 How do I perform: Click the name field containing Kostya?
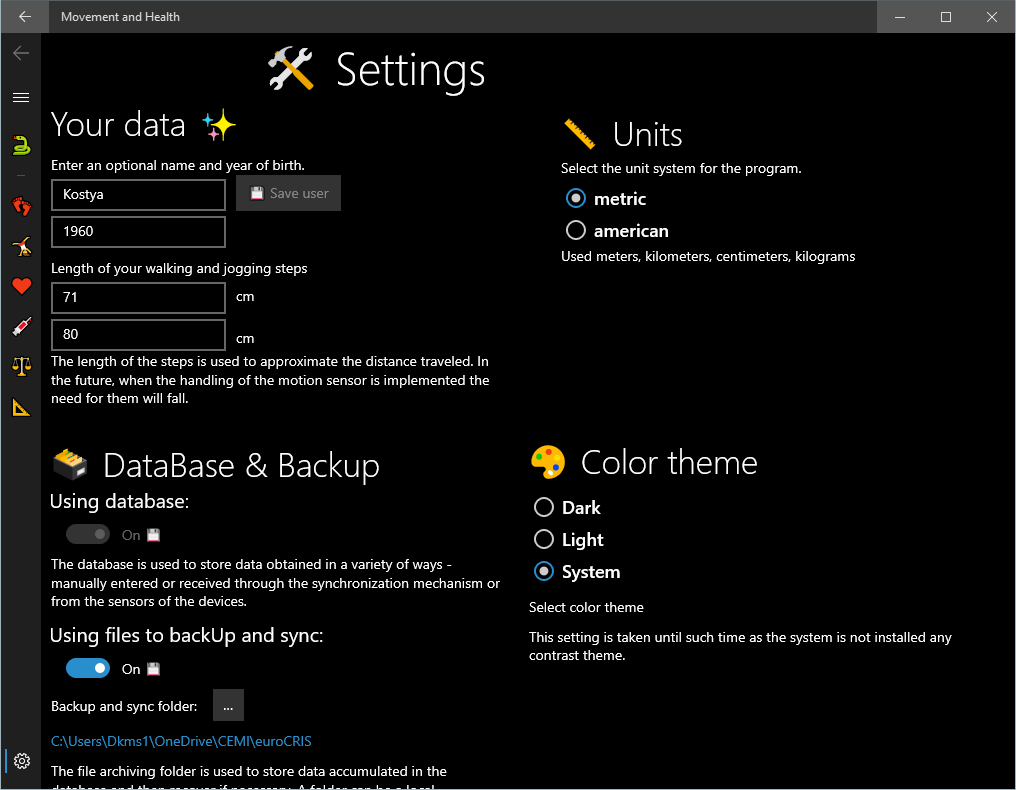(138, 195)
